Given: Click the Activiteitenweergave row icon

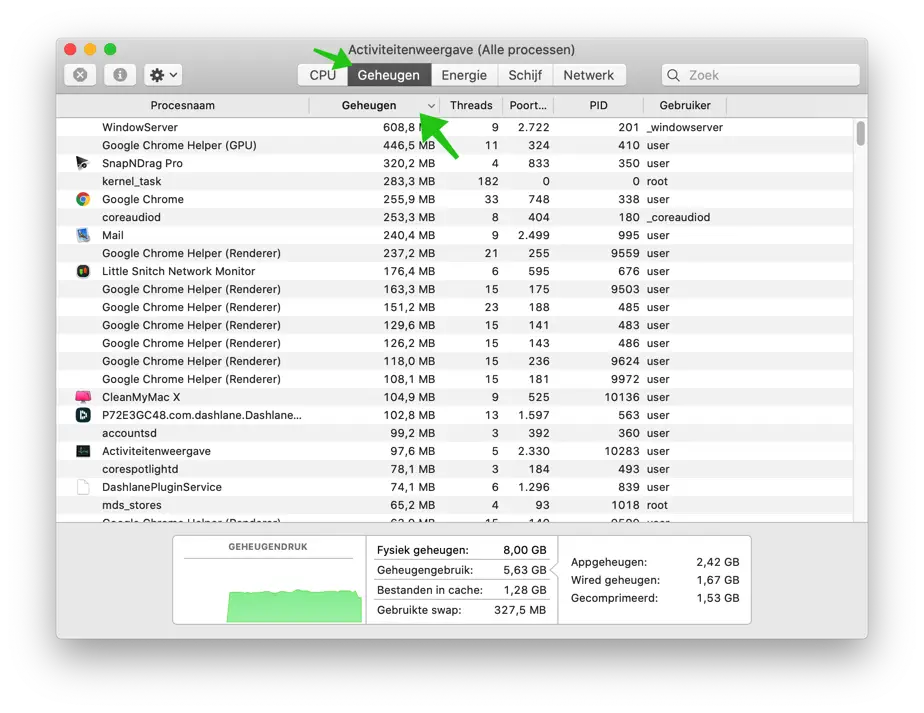Looking at the screenshot, I should 83,451.
